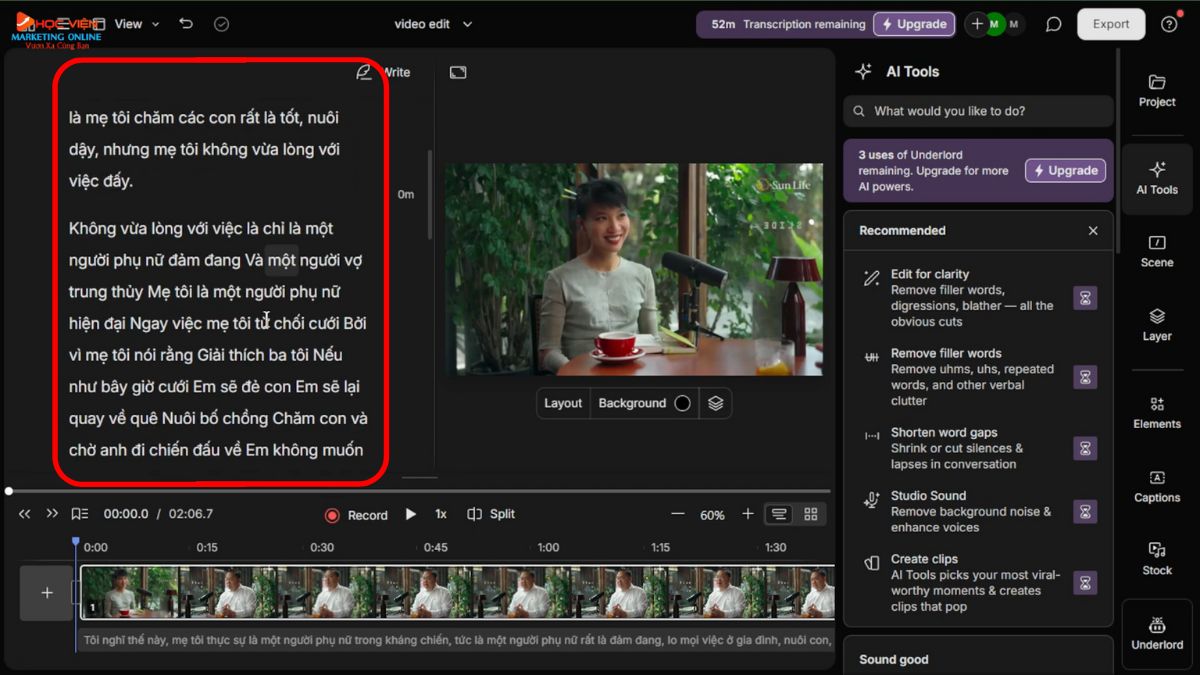Screen dimensions: 1200x675
Task: Open the Layer panel in the sidebar
Action: pos(1157,325)
